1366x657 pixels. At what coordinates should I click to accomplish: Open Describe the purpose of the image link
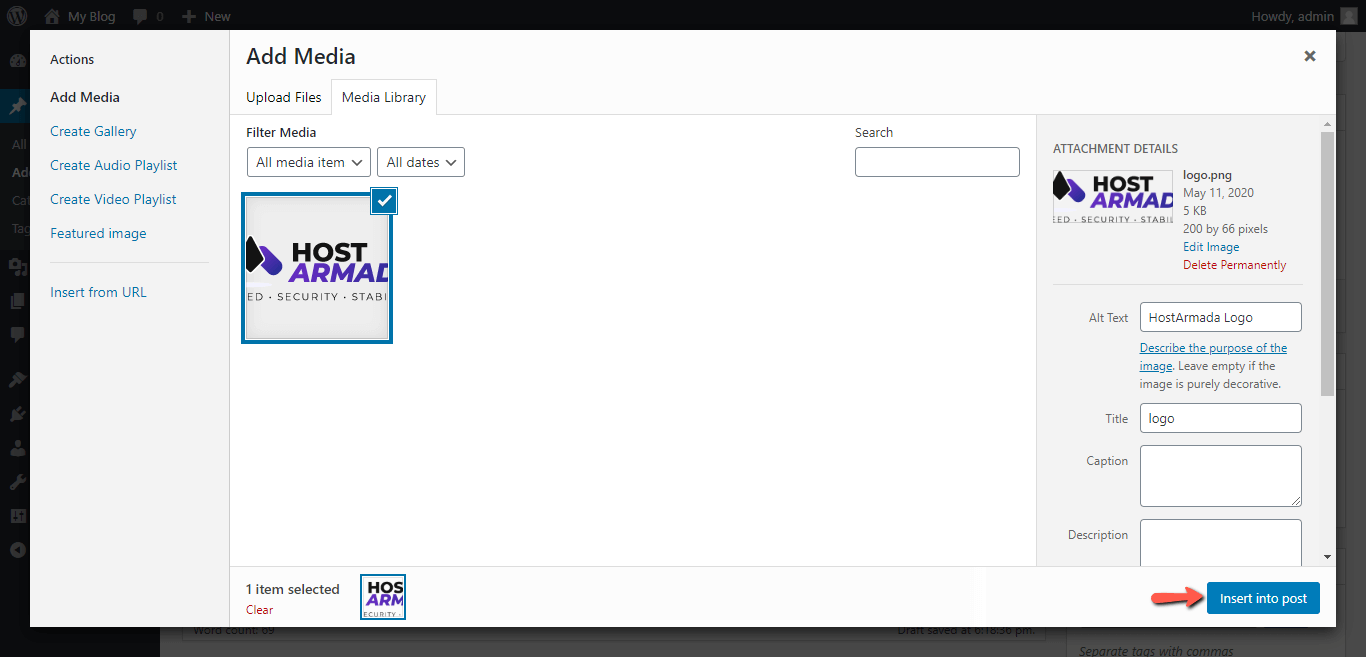pos(1213,357)
